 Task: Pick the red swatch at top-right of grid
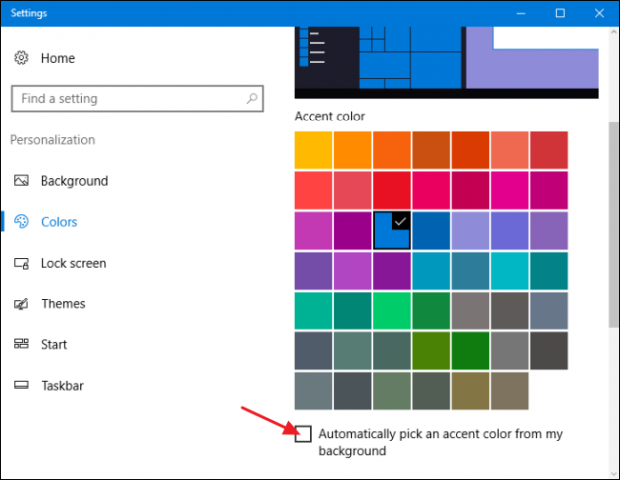549,149
